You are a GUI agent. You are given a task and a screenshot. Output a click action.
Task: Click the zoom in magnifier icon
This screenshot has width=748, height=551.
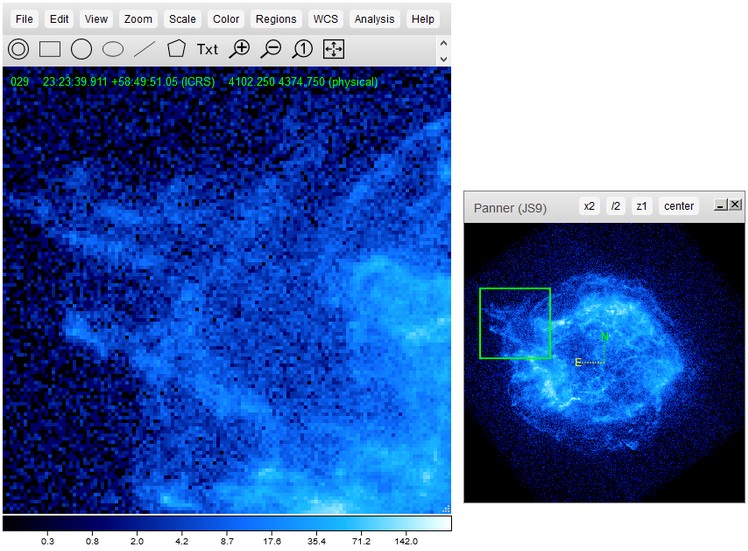(240, 49)
